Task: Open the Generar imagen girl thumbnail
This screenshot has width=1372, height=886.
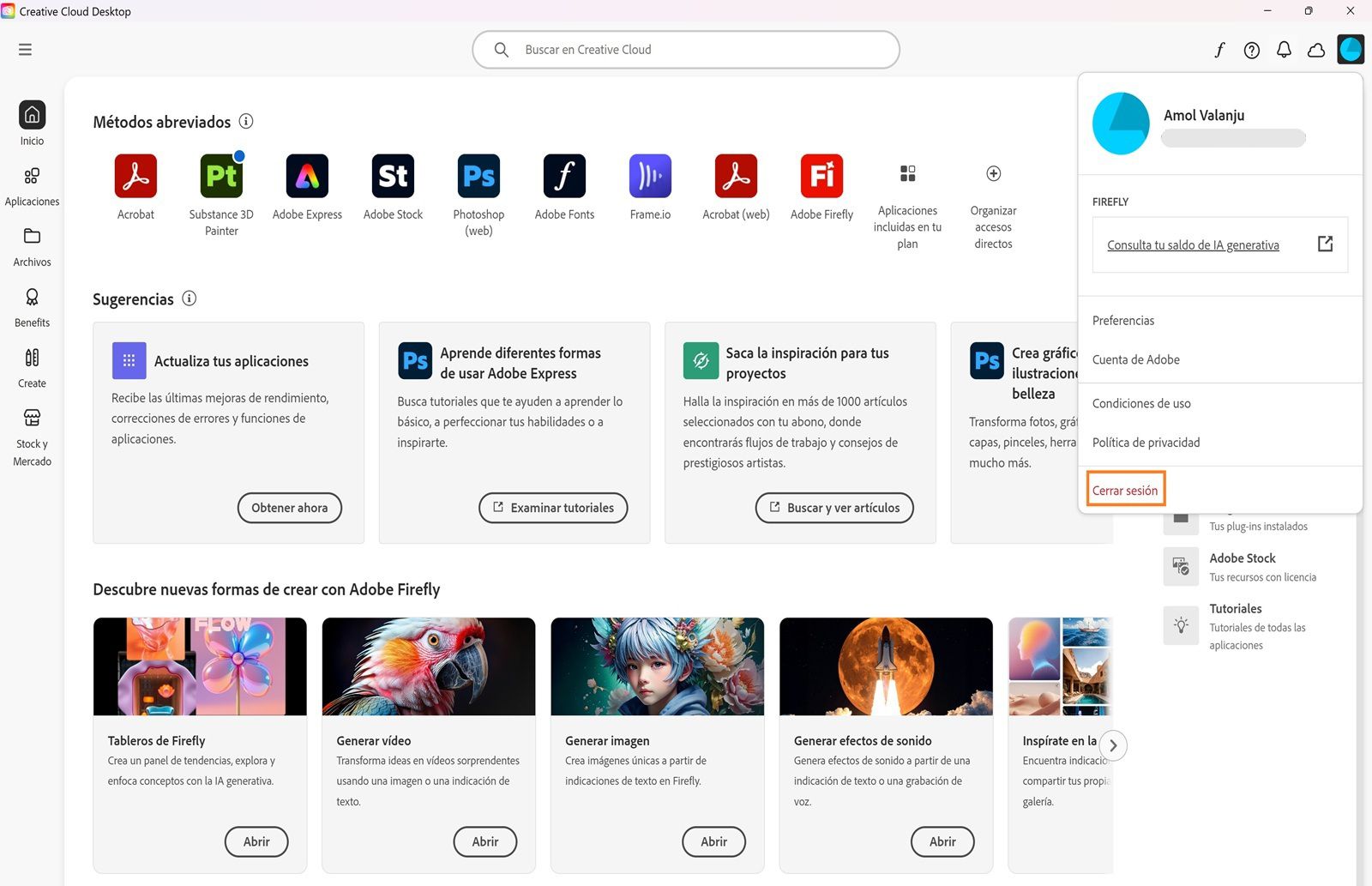Action: [x=657, y=666]
